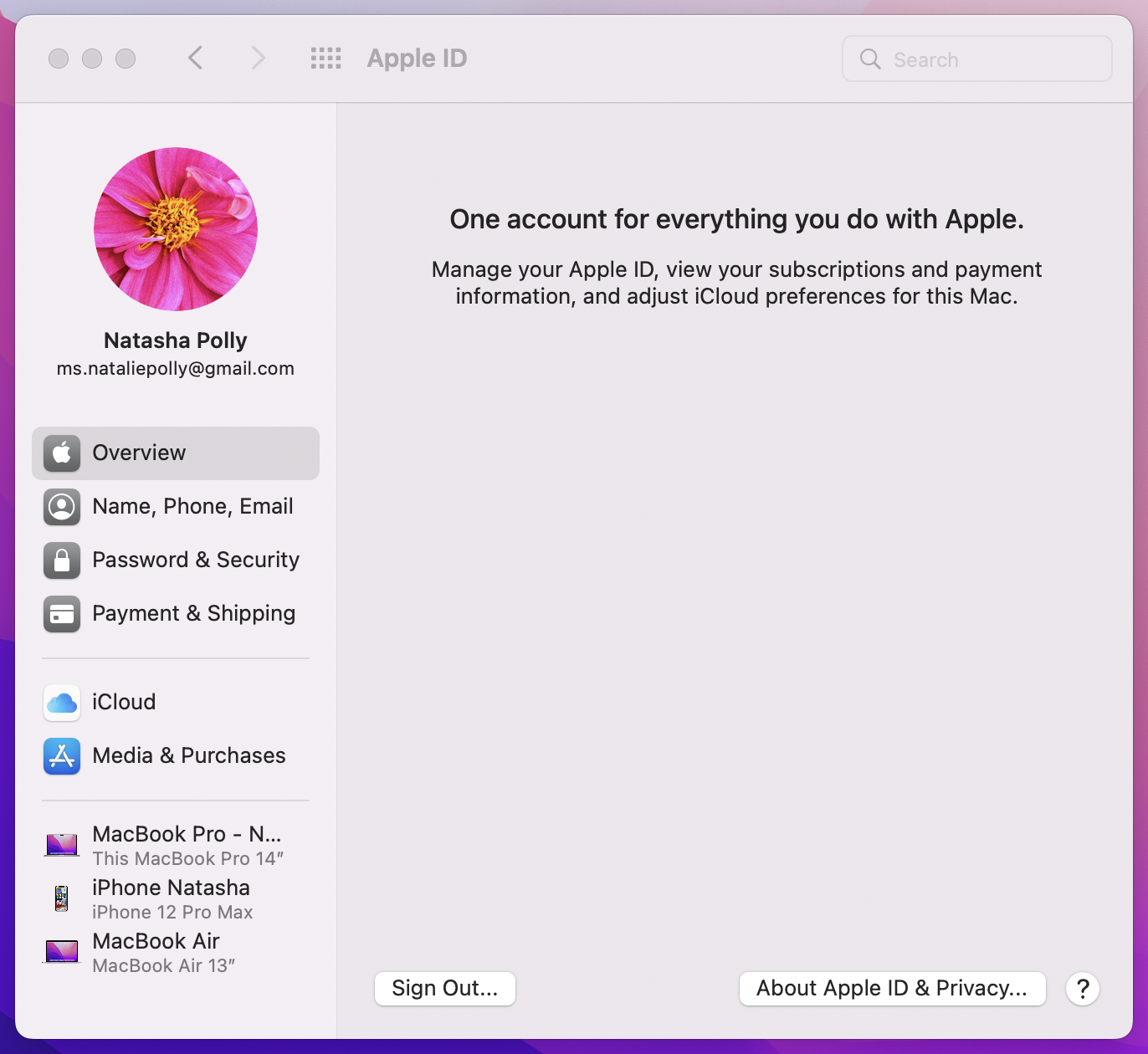Screen dimensions: 1148x1054
Task: Open Password & Security section
Action: (x=176, y=560)
